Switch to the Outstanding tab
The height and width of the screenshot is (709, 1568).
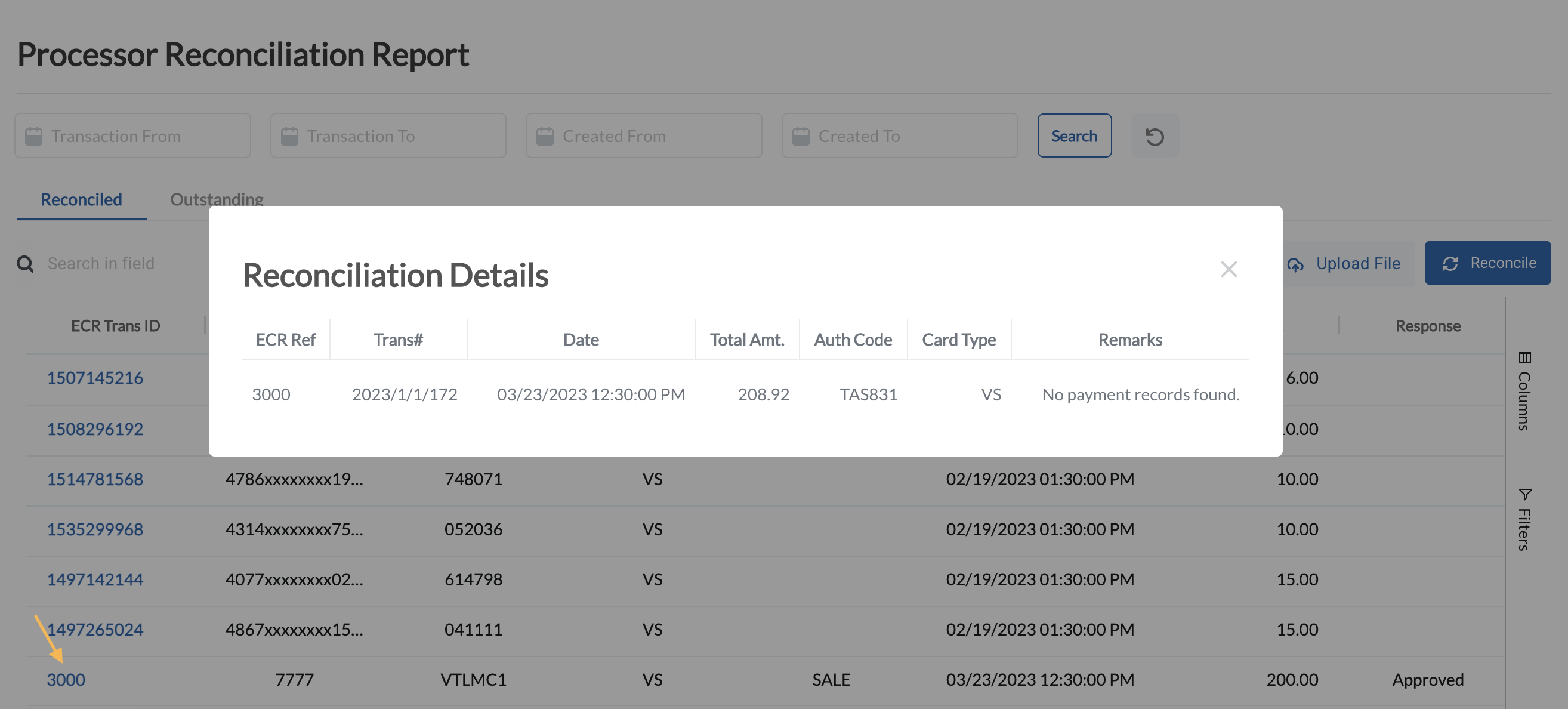pos(216,199)
